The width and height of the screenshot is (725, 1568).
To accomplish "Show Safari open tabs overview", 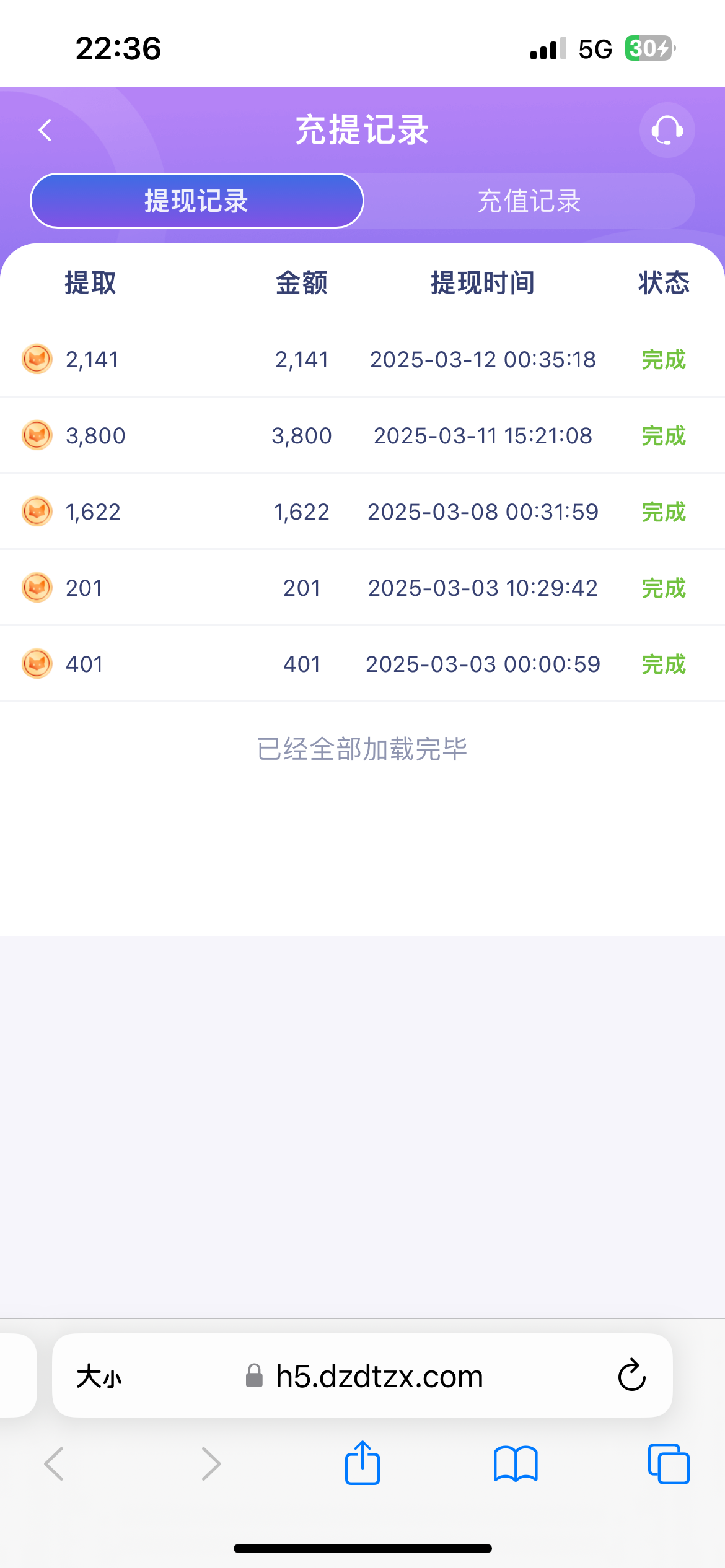I will [669, 1464].
